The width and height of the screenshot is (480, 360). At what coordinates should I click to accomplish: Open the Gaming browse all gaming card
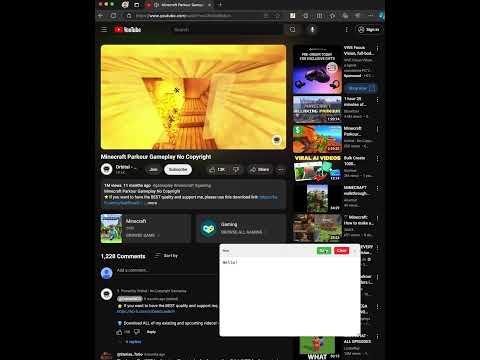pyautogui.click(x=241, y=228)
